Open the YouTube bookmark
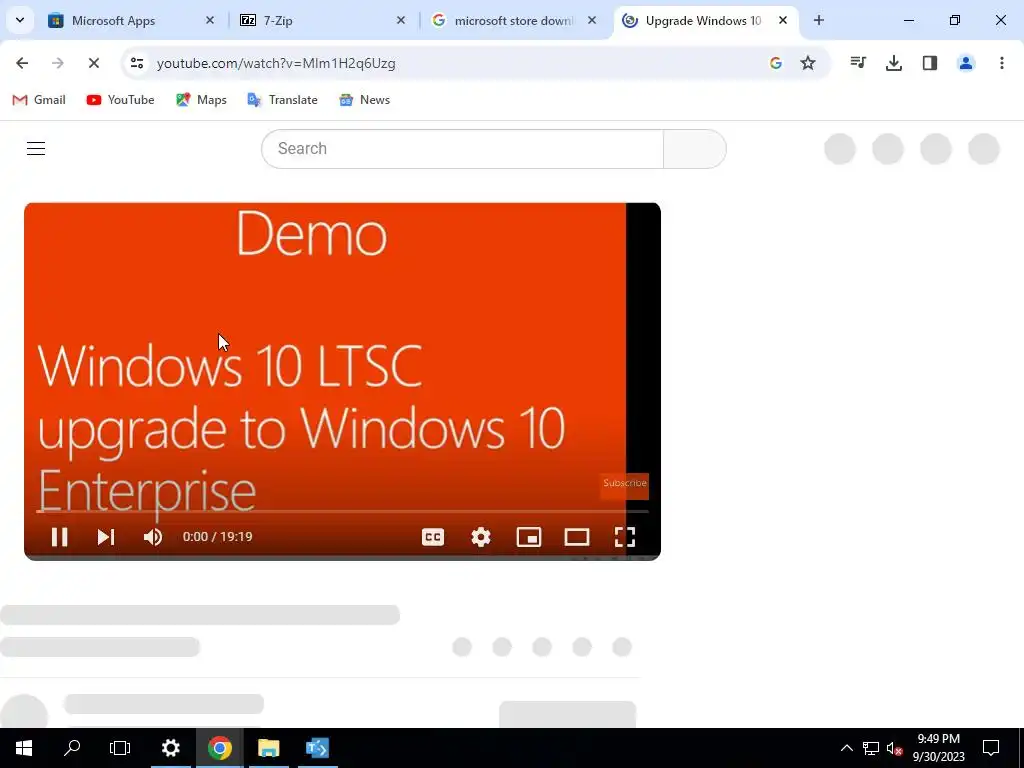Image resolution: width=1024 pixels, height=768 pixels. (120, 100)
